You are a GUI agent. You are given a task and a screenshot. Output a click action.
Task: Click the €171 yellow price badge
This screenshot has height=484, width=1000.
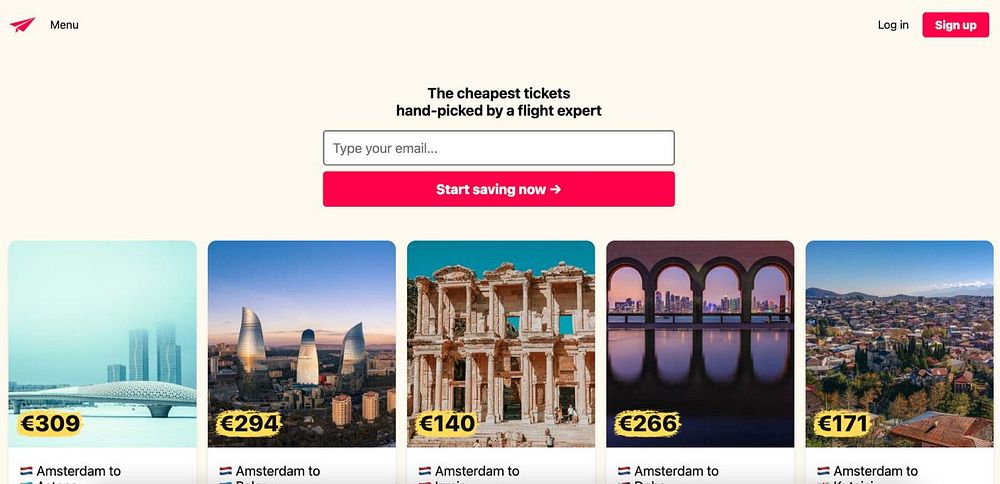(843, 423)
